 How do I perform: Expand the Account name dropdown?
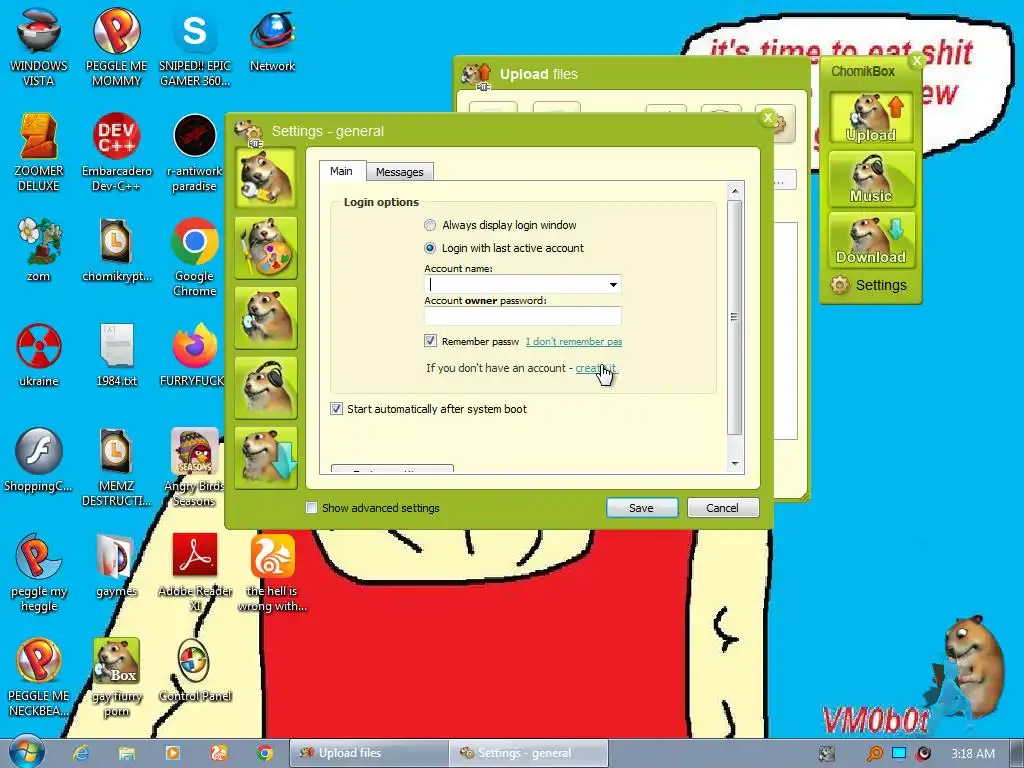(613, 284)
